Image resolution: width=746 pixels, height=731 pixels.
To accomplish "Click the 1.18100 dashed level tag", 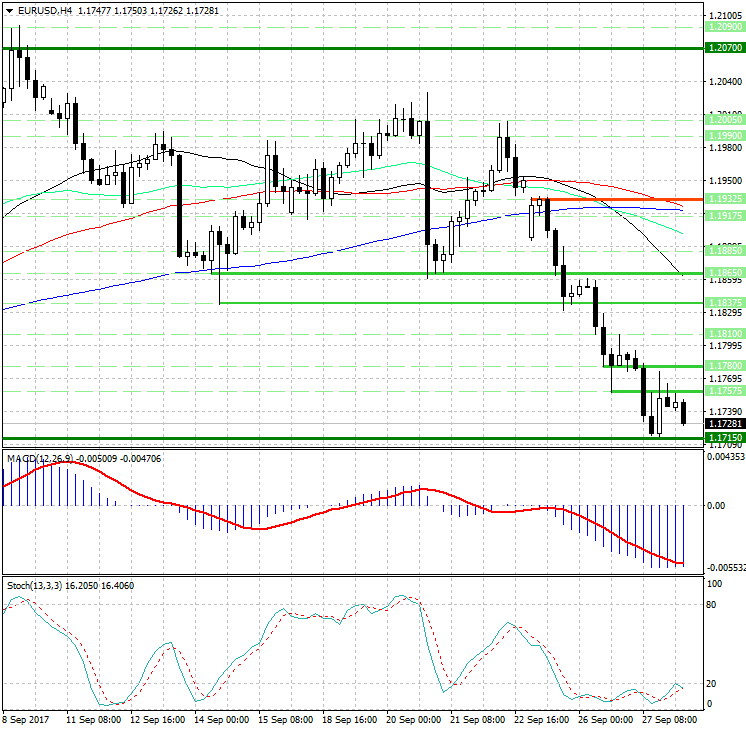I will [x=723, y=333].
